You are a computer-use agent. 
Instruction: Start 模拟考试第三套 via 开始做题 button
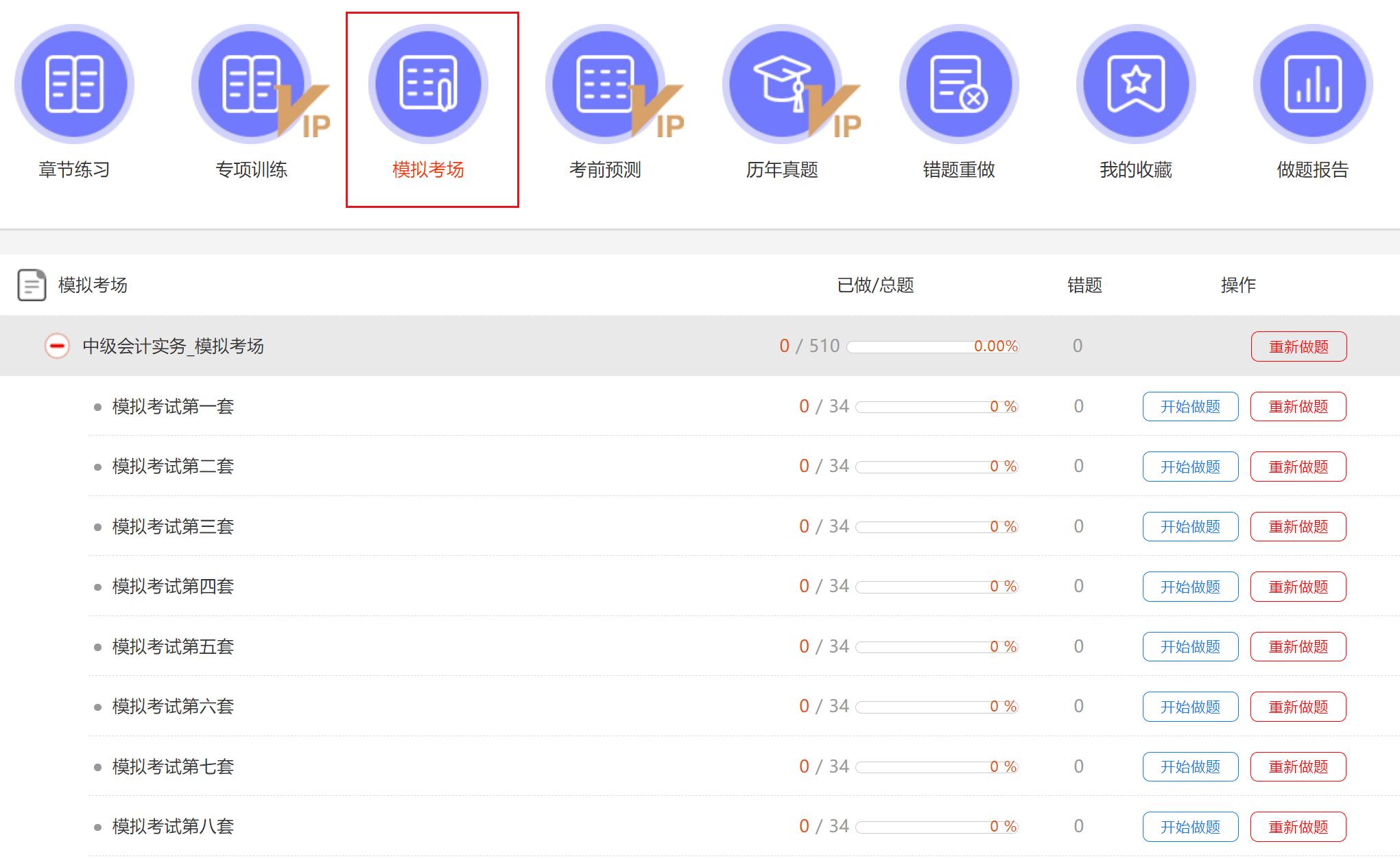pyautogui.click(x=1190, y=526)
